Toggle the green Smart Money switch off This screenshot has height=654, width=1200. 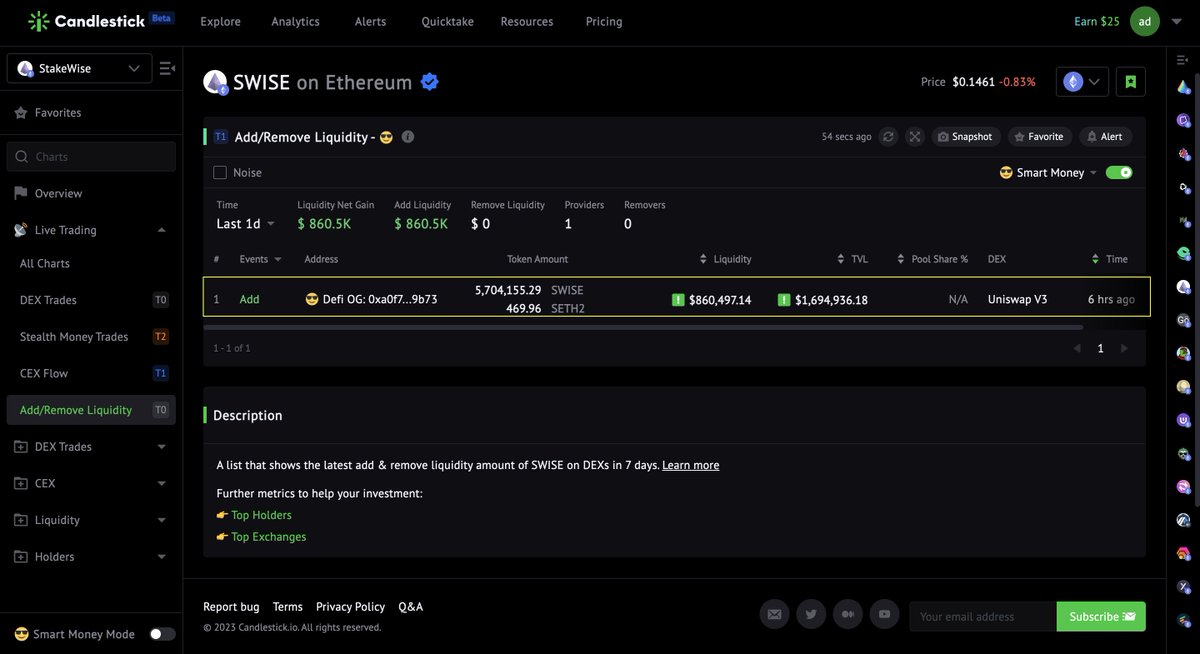point(1119,172)
